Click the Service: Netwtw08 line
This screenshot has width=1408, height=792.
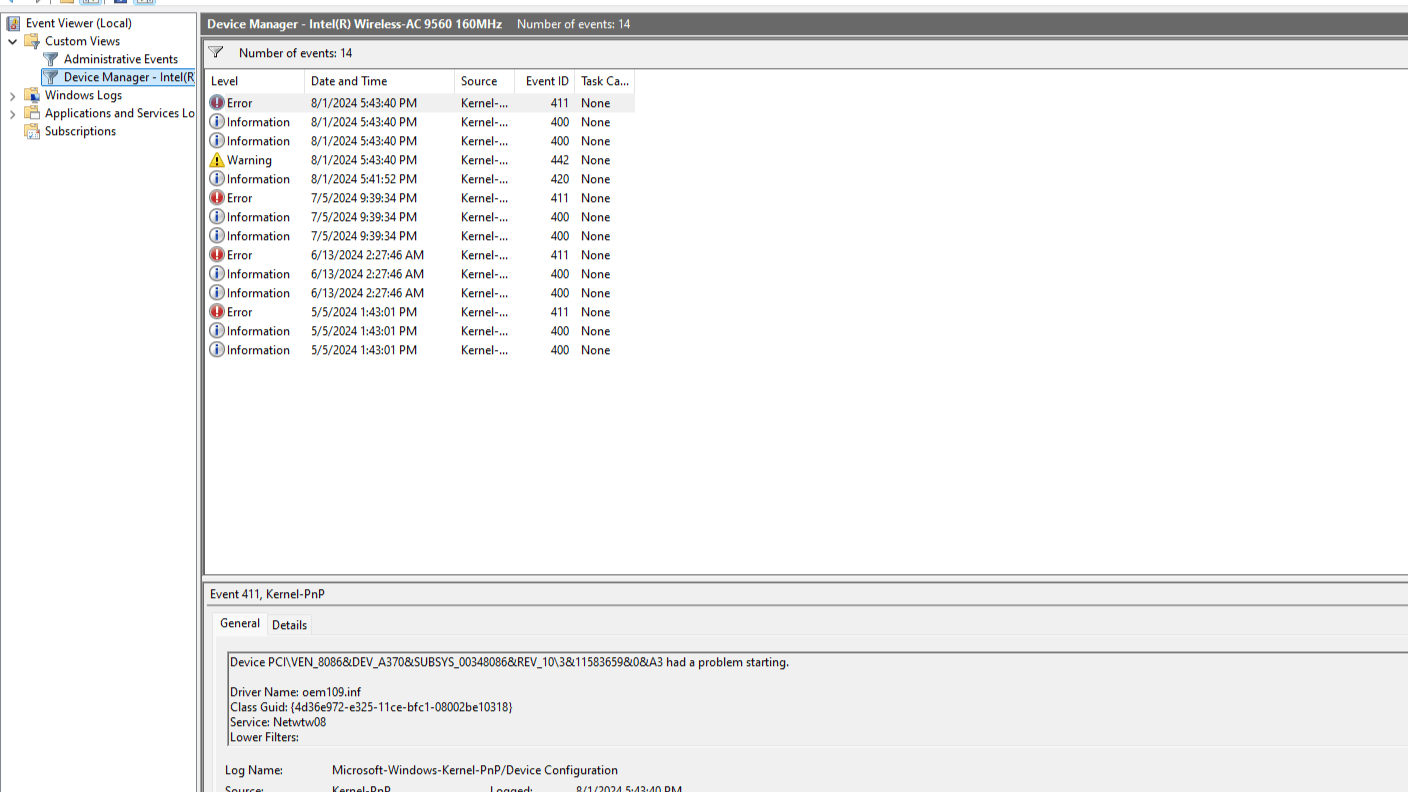(x=278, y=722)
